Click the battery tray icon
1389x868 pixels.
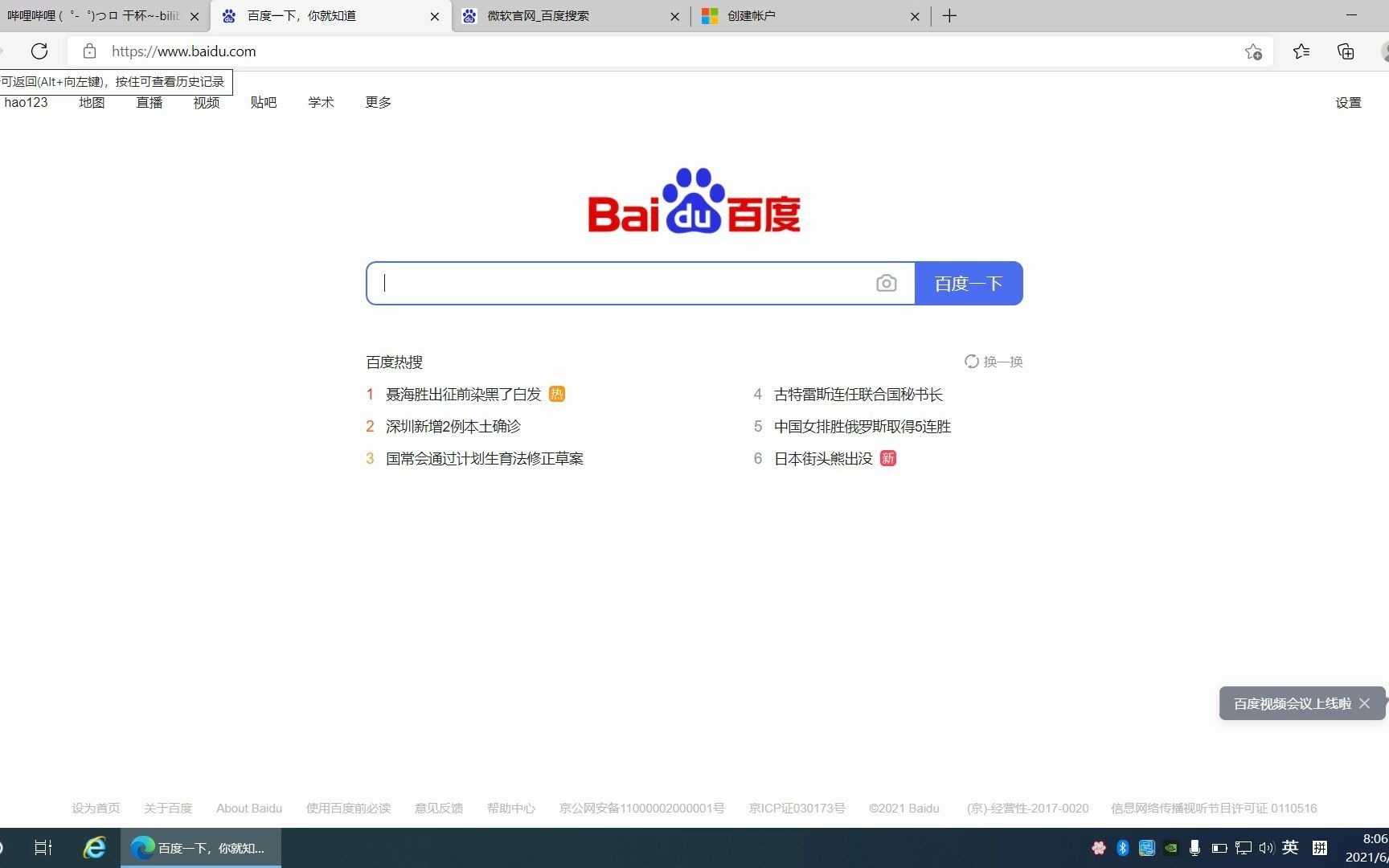[x=1219, y=848]
